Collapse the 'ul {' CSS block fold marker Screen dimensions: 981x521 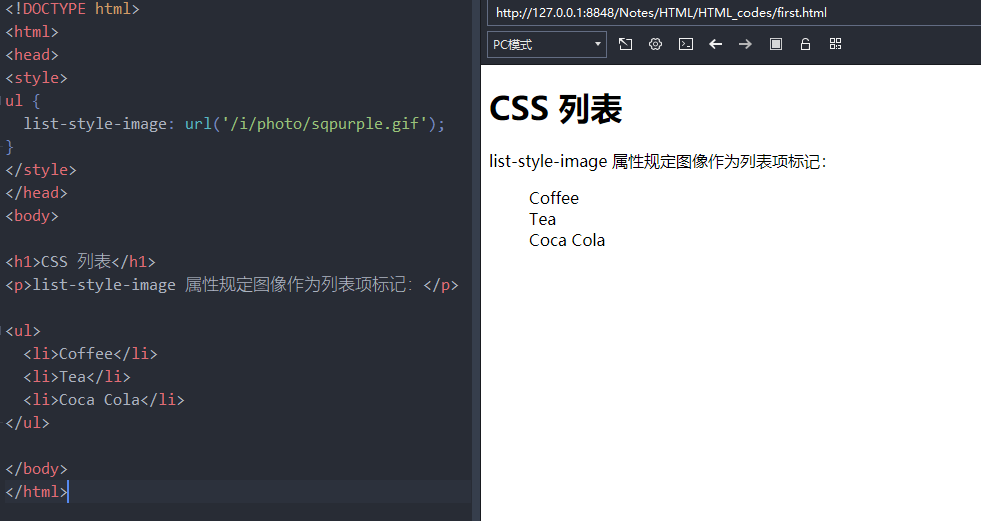pyautogui.click(x=2, y=100)
